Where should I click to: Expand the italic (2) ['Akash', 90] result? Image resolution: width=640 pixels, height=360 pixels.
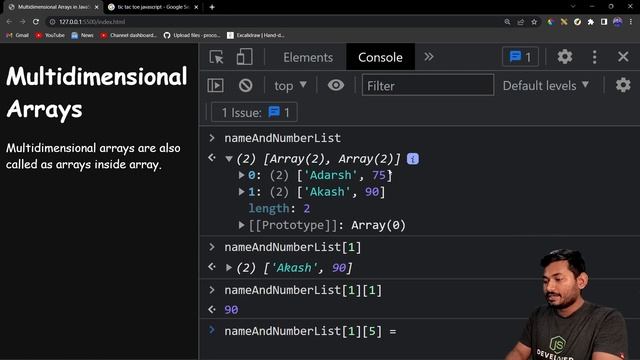tap(229, 268)
